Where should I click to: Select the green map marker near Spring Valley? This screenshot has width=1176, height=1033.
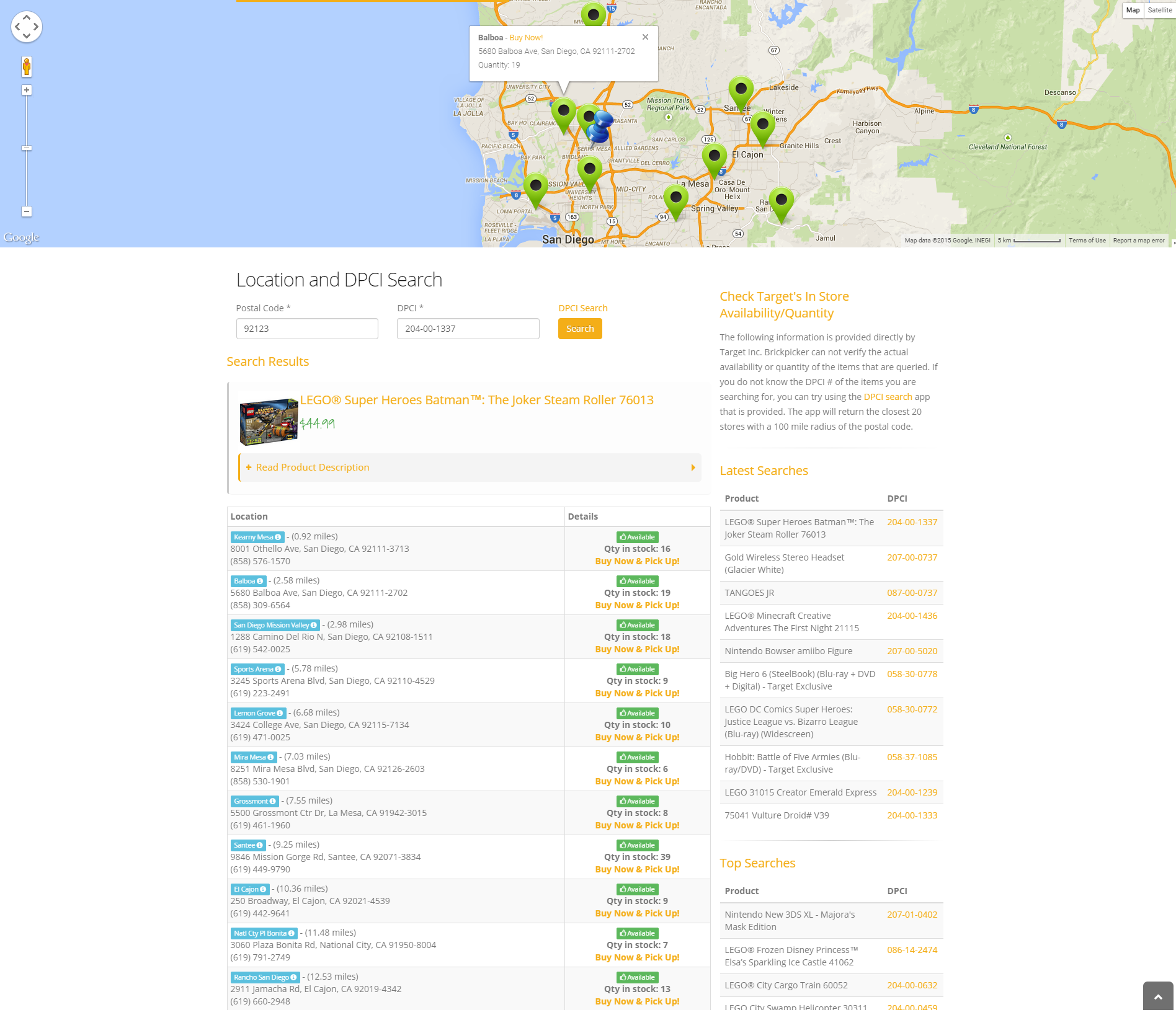(675, 202)
